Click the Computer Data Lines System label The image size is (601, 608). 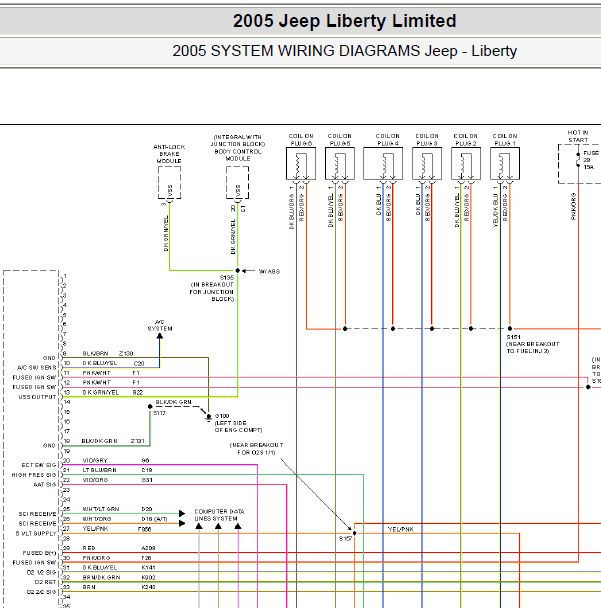click(219, 515)
